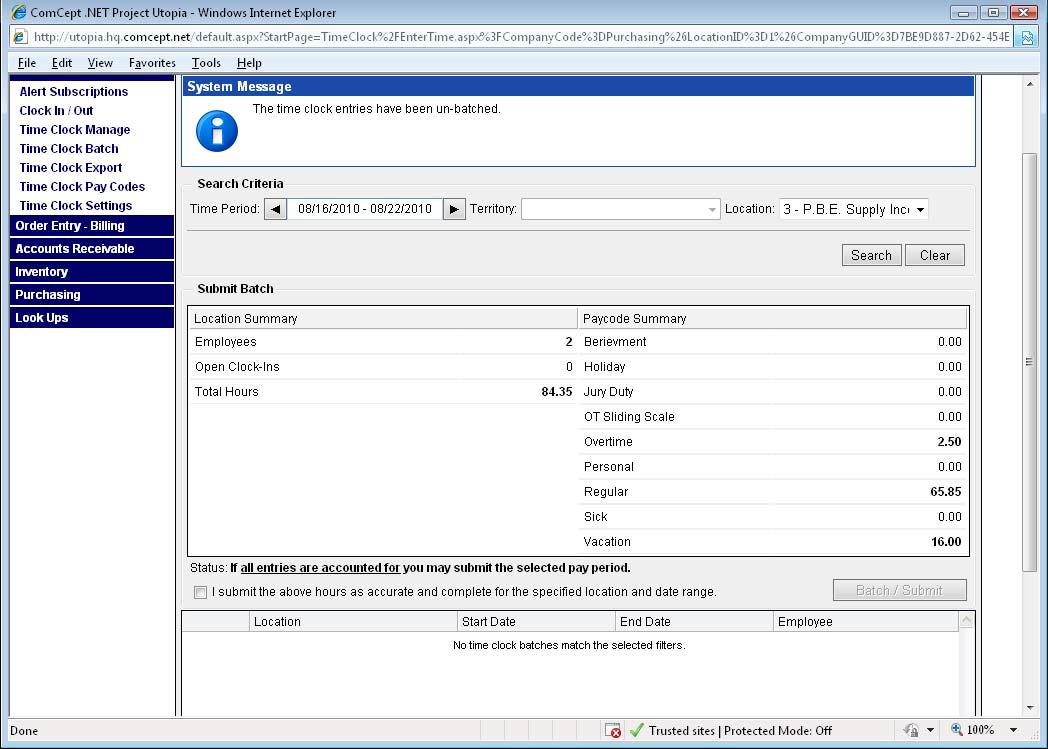Click the blocked content status bar icon
The width and height of the screenshot is (1048, 749).
tap(614, 731)
